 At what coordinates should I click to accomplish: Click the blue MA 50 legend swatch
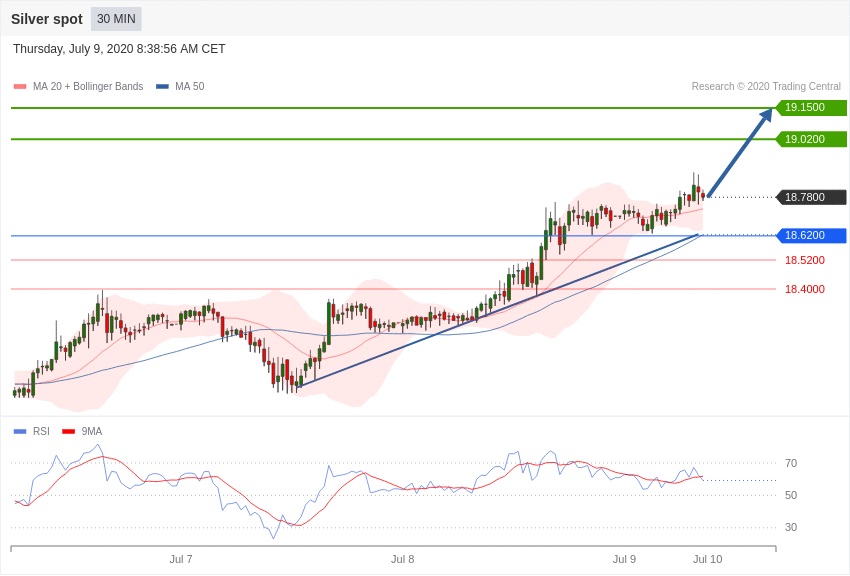[x=162, y=87]
